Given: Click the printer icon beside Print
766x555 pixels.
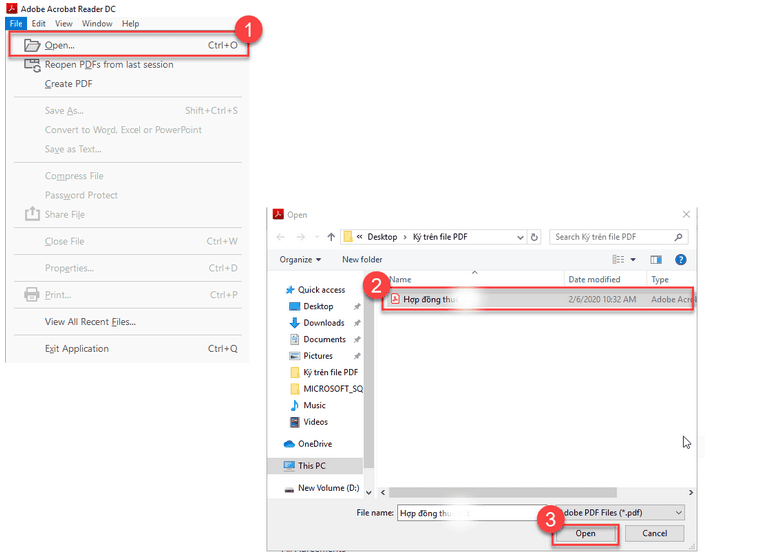Looking at the screenshot, I should (32, 295).
